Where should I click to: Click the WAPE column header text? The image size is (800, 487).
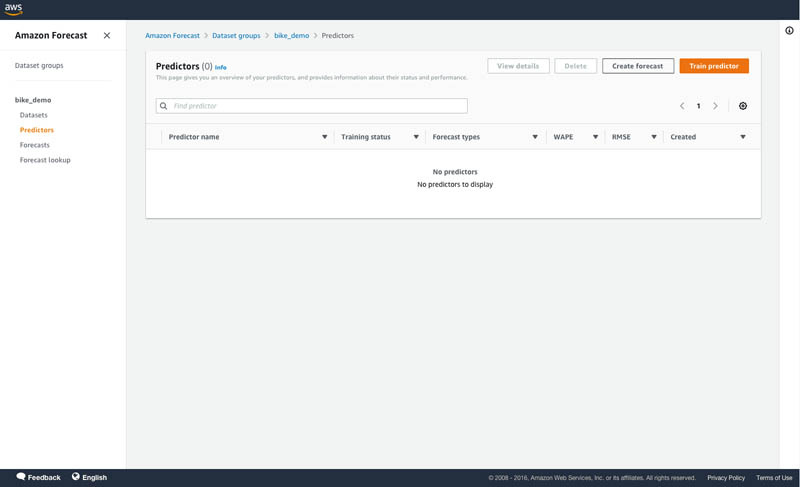[x=563, y=137]
